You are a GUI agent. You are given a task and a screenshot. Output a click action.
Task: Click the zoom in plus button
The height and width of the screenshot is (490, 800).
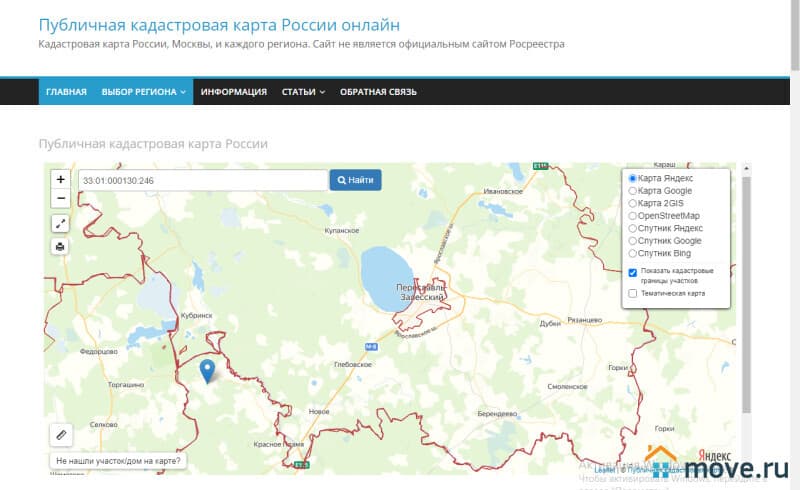pyautogui.click(x=61, y=179)
